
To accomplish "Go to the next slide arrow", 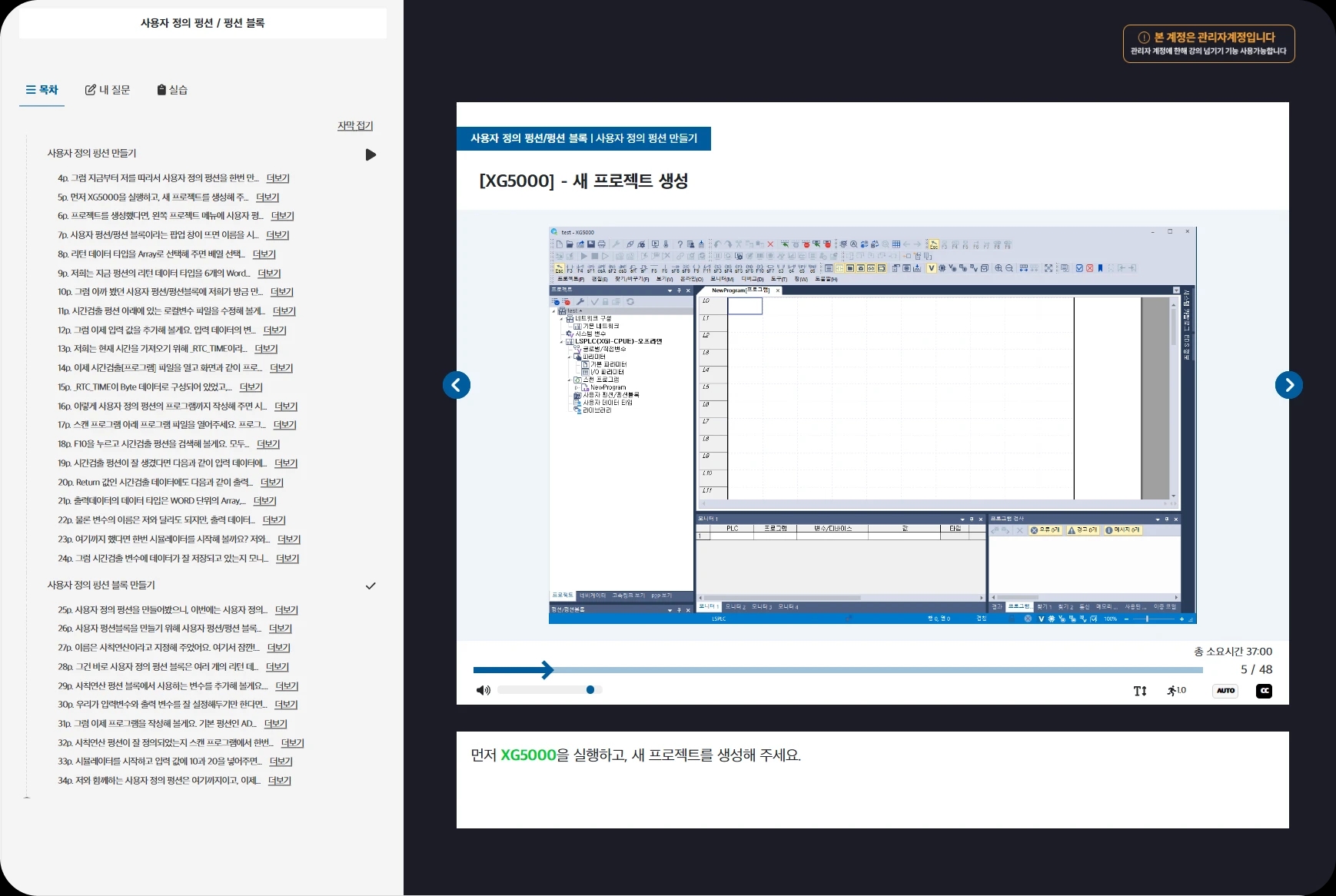I will coord(1289,385).
